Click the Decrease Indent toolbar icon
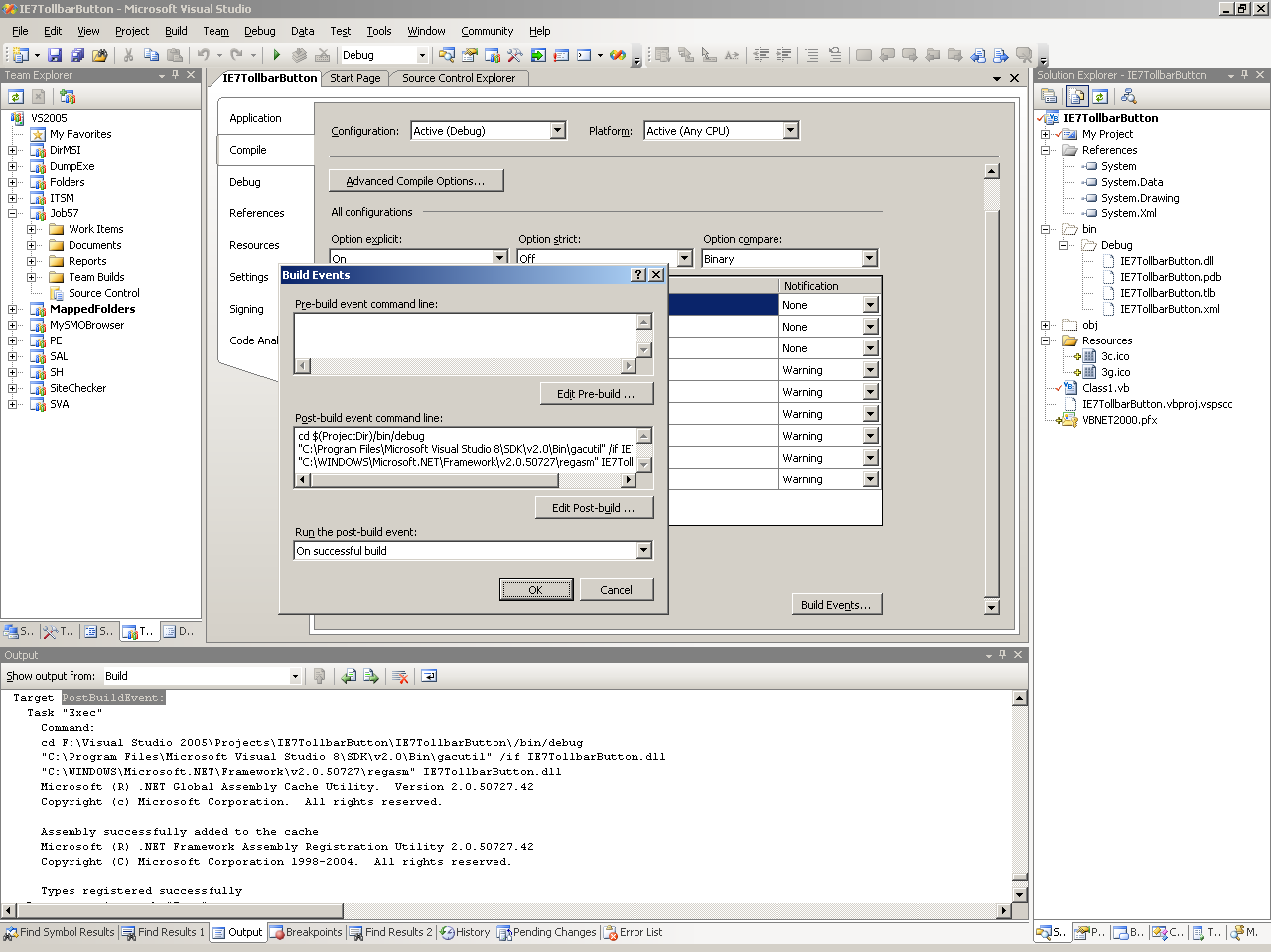This screenshot has width=1271, height=952. pyautogui.click(x=762, y=55)
